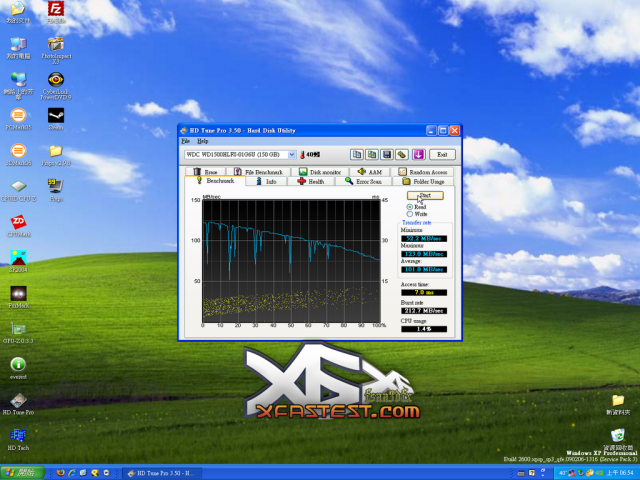Open the options wrench toolbar icon
Viewport: 640px width, 480px height.
point(402,155)
